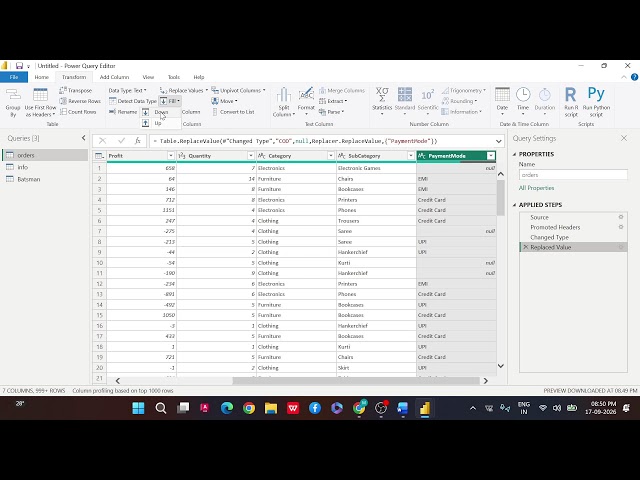Click the table corner menu icon
Viewport: 640px width, 480px height.
(100, 156)
